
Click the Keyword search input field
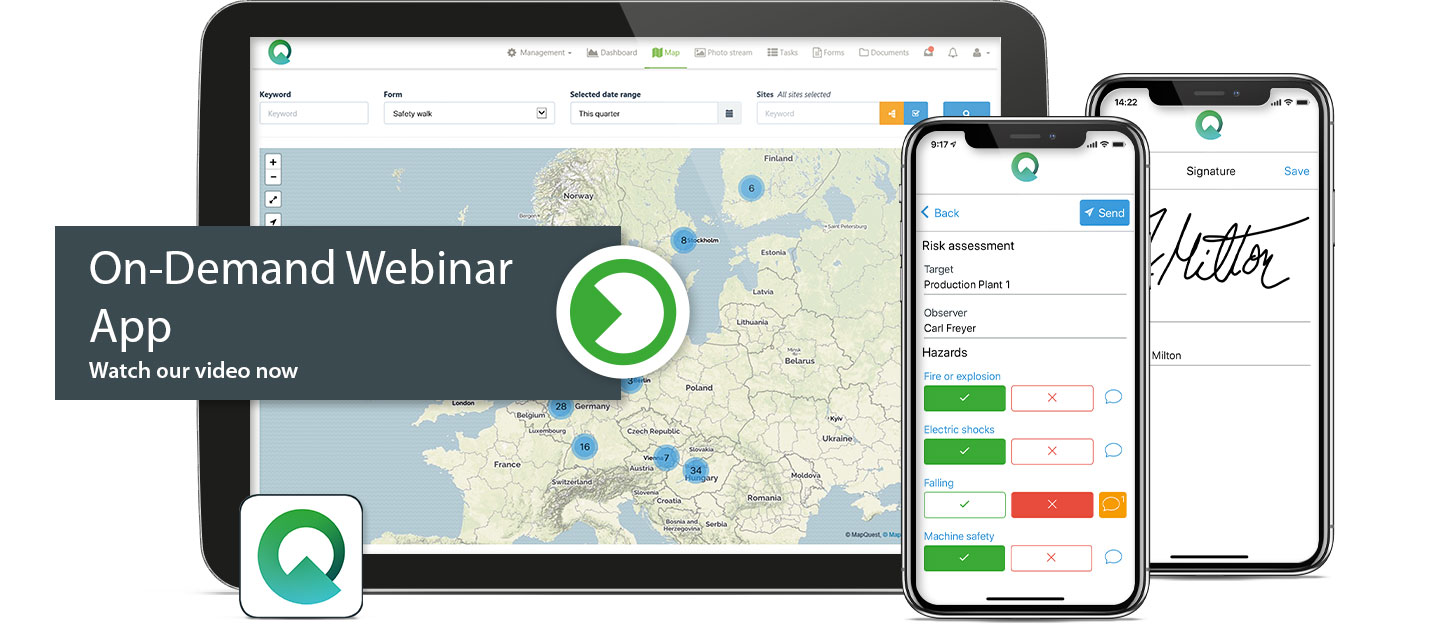click(313, 114)
